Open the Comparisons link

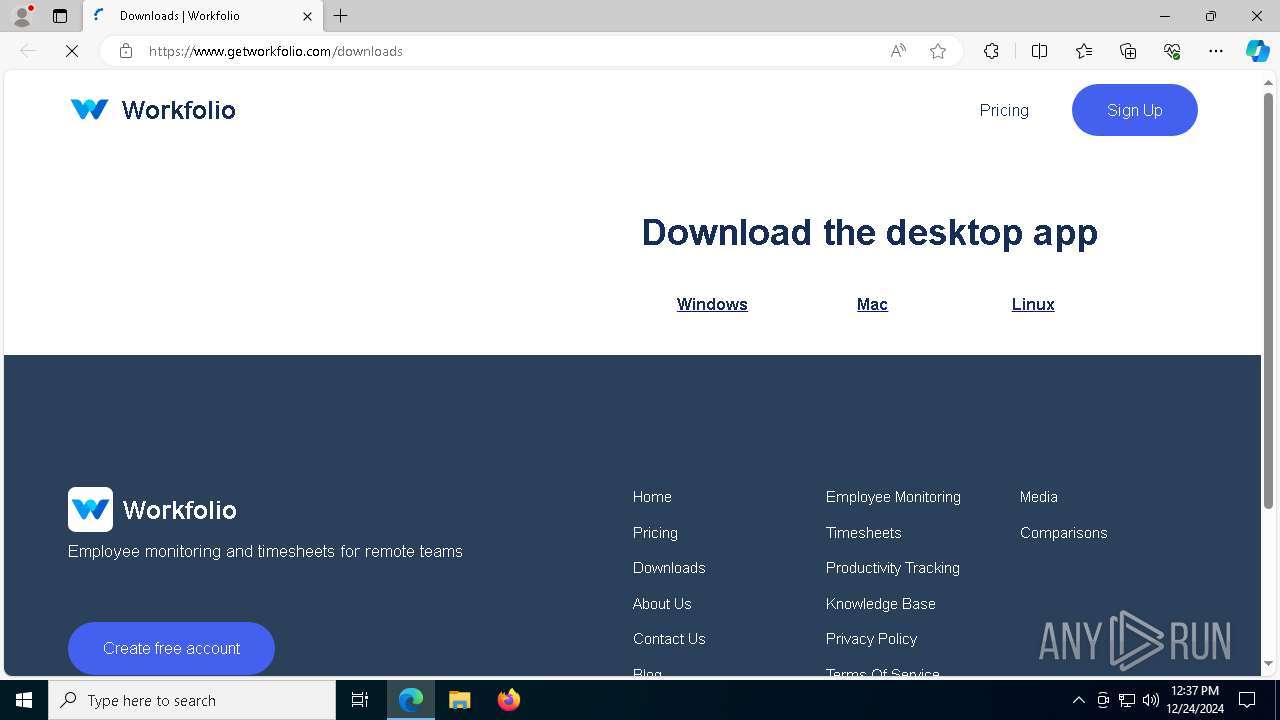click(1064, 533)
